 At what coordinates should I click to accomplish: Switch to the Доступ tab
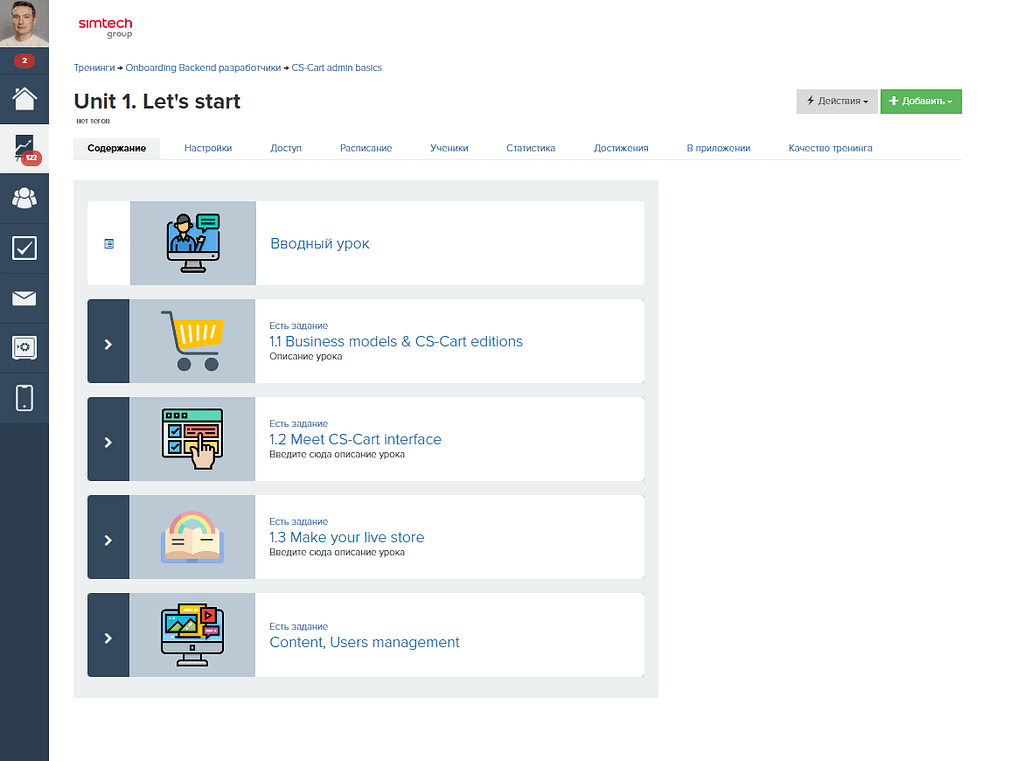(x=286, y=148)
